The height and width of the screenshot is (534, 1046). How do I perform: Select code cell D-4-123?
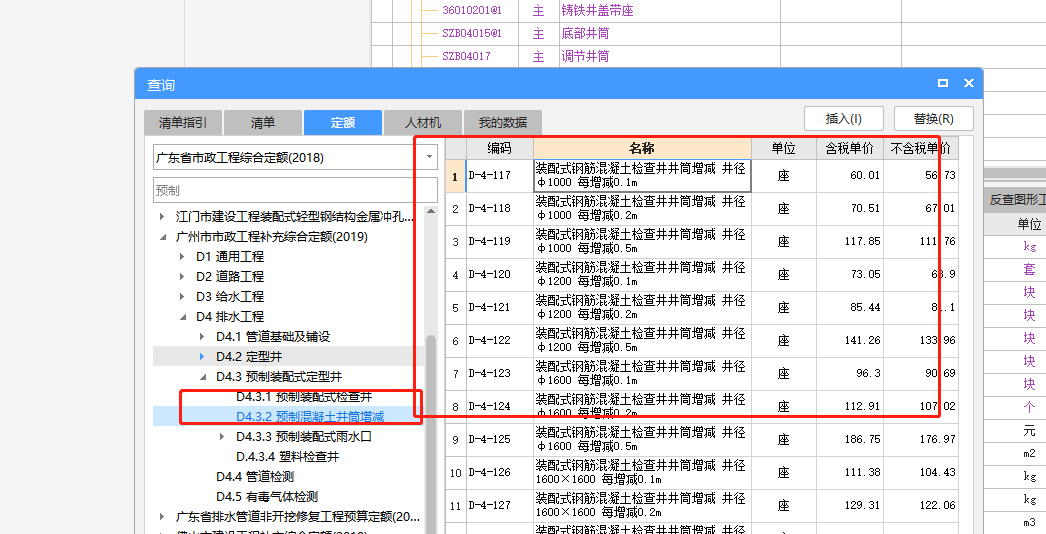coord(499,374)
